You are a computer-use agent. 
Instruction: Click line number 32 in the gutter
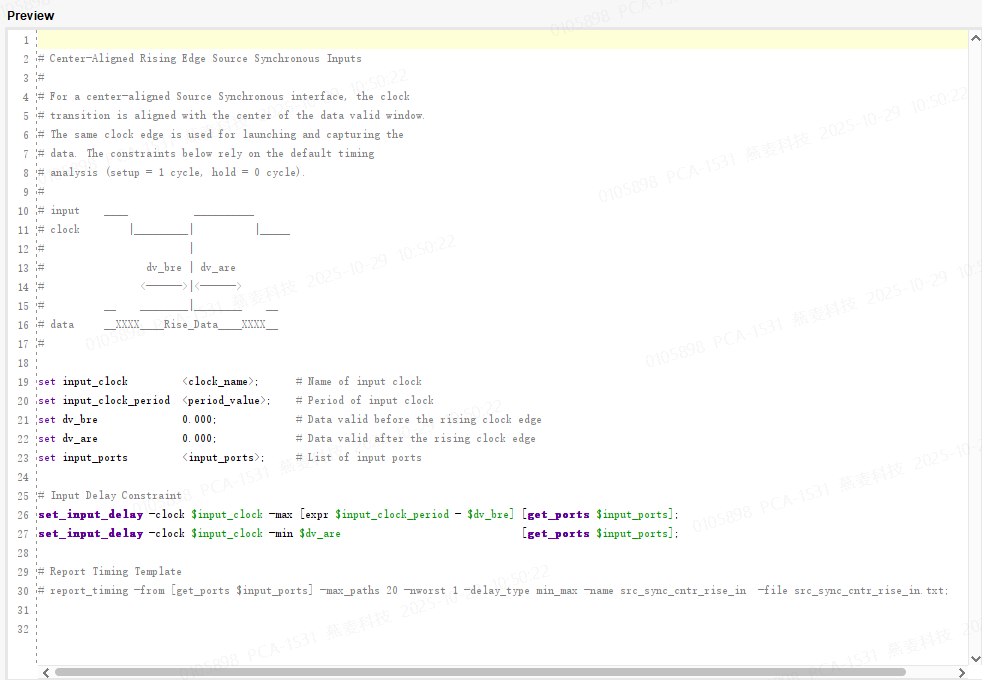point(23,629)
